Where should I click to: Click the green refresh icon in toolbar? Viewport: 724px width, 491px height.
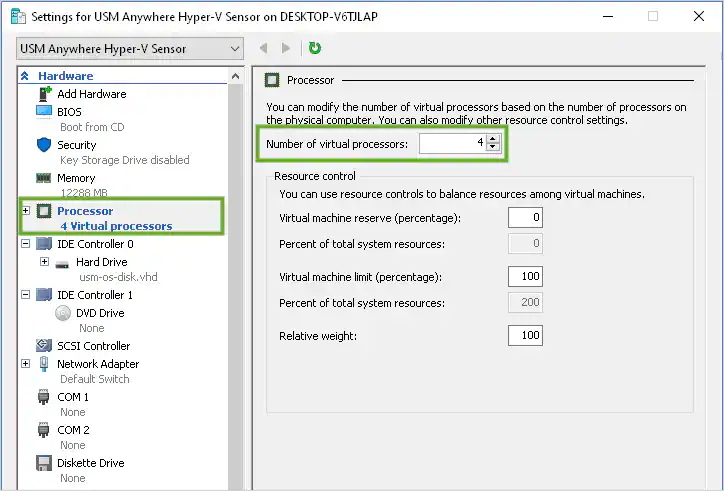click(315, 48)
